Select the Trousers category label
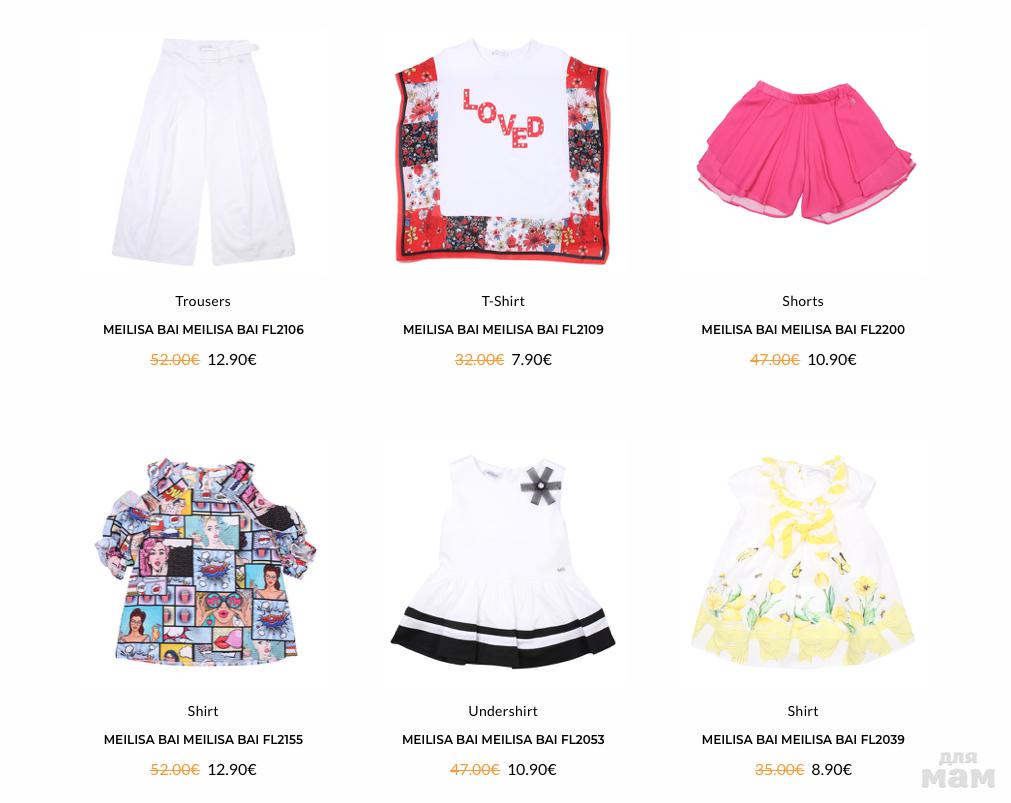 (x=203, y=301)
